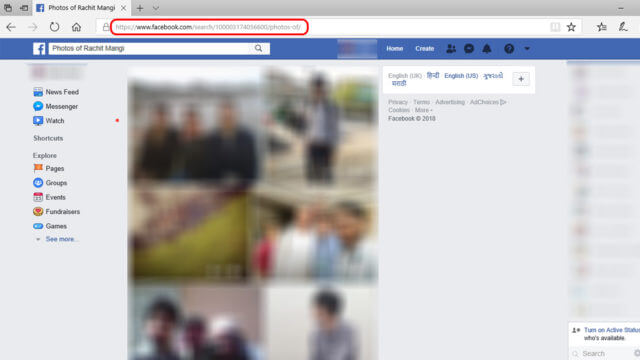The height and width of the screenshot is (360, 640).
Task: Add a language with plus button
Action: point(521,79)
